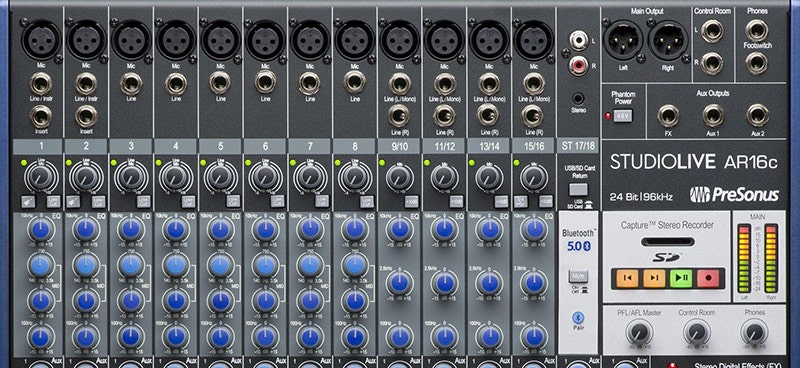Viewport: 800px width, 368px height.
Task: Click the Control Room L output jack
Action: tap(712, 31)
